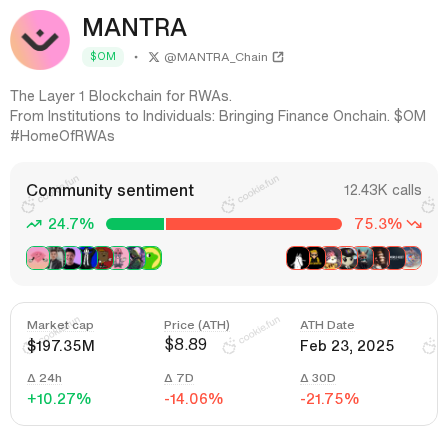Click the green bullish trend arrow icon

(x=34, y=224)
